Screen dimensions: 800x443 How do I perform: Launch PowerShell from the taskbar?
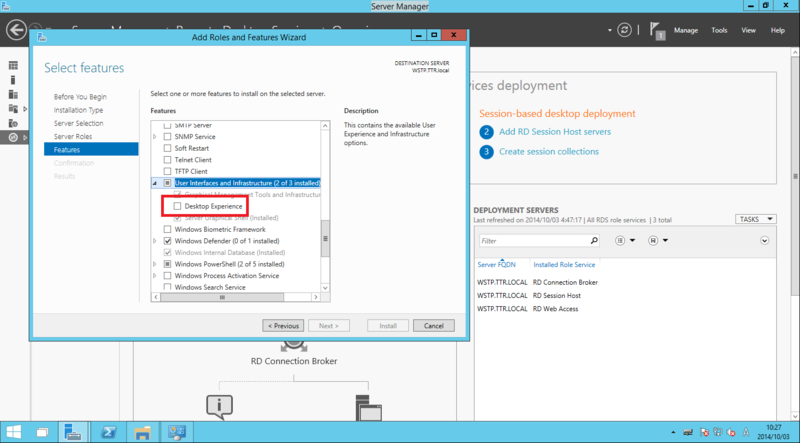[108, 432]
